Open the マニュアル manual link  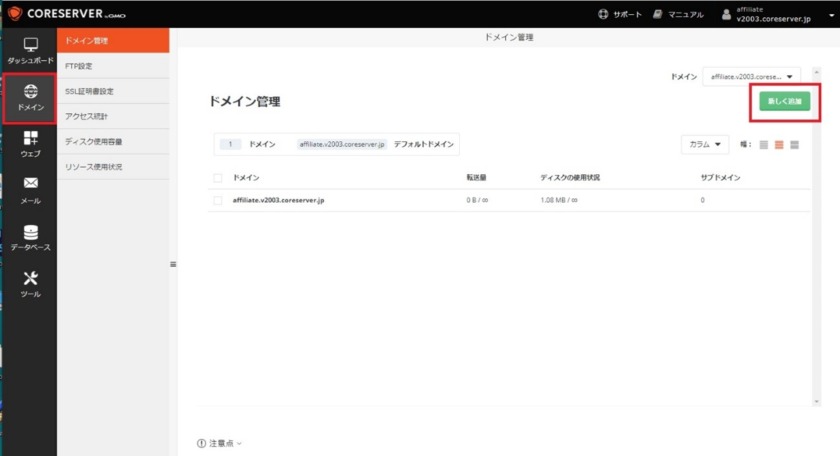point(678,14)
